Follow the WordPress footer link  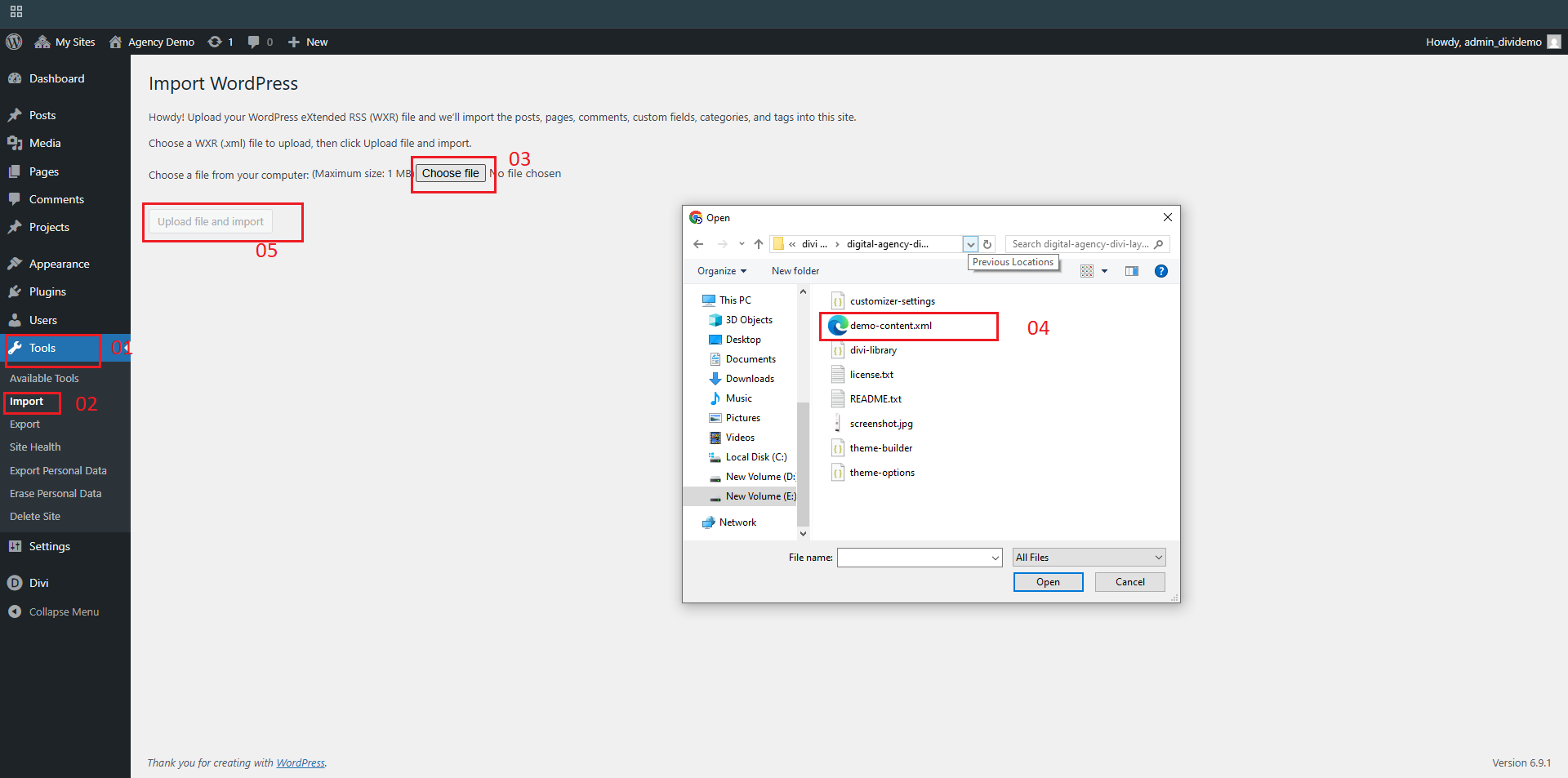(300, 763)
